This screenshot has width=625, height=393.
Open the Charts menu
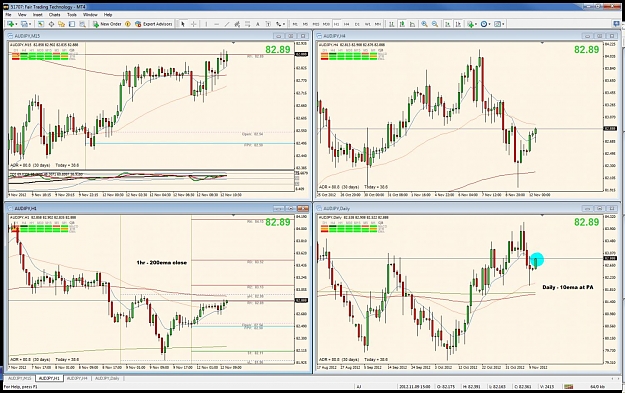[55, 15]
